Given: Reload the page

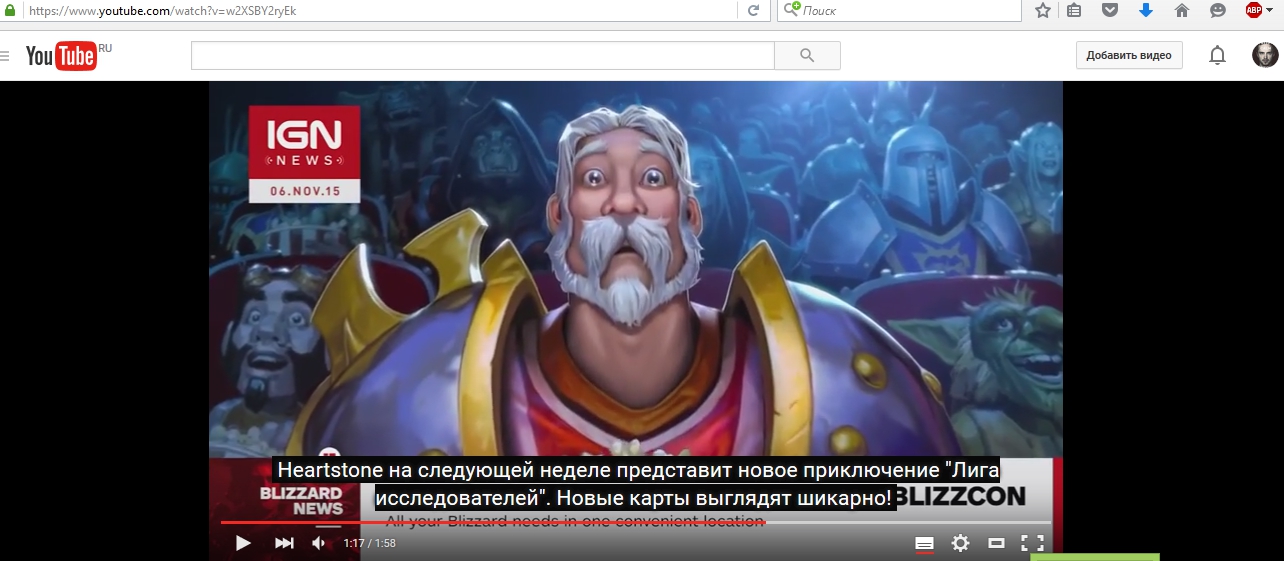Looking at the screenshot, I should (x=753, y=11).
